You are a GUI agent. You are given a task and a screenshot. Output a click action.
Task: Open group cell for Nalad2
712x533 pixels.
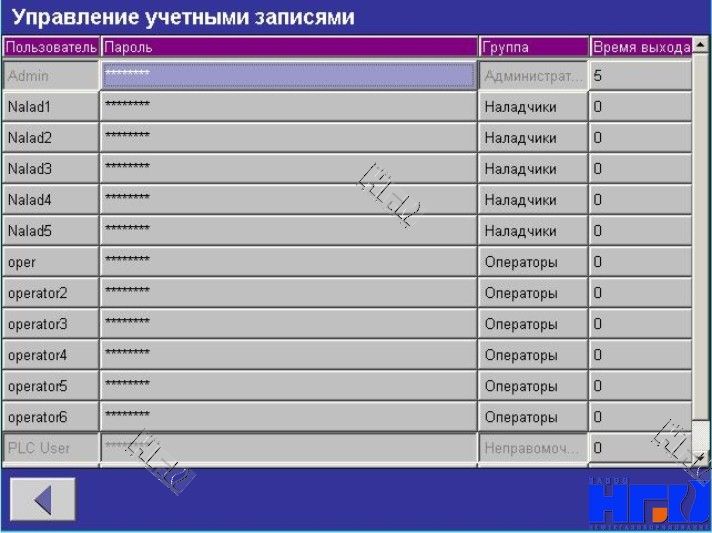tap(533, 138)
